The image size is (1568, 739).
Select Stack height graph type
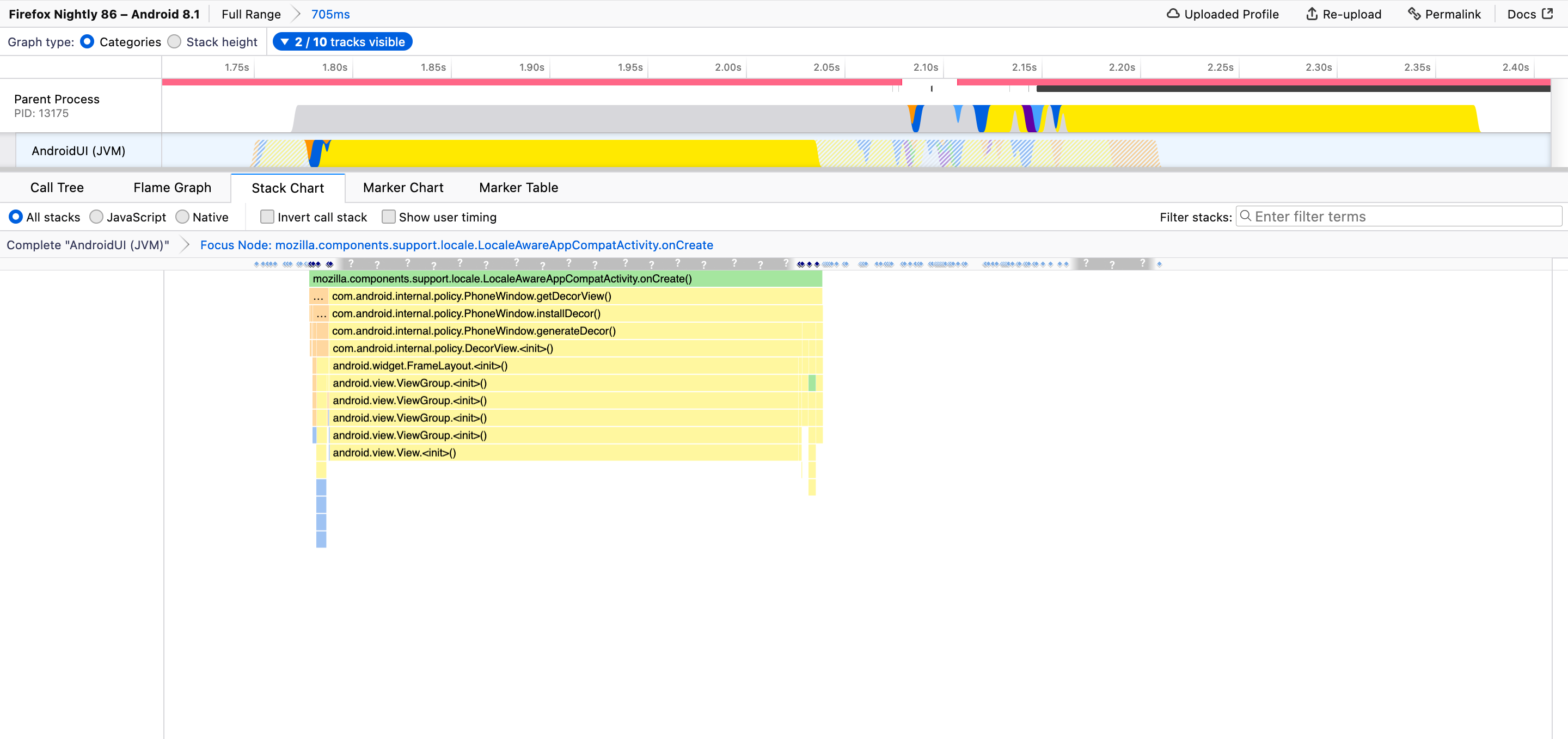175,41
